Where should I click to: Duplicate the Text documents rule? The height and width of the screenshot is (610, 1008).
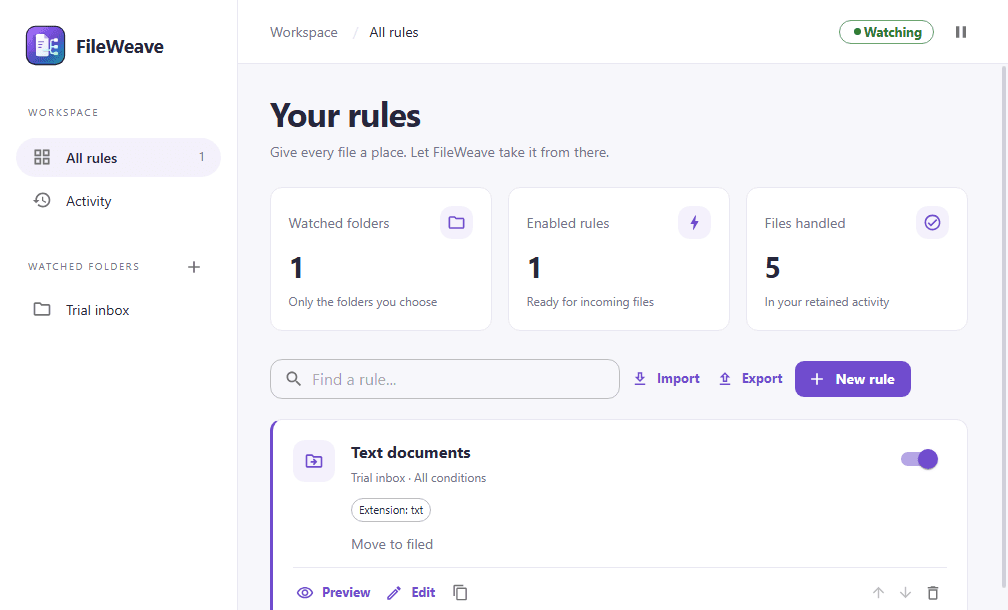(x=460, y=592)
